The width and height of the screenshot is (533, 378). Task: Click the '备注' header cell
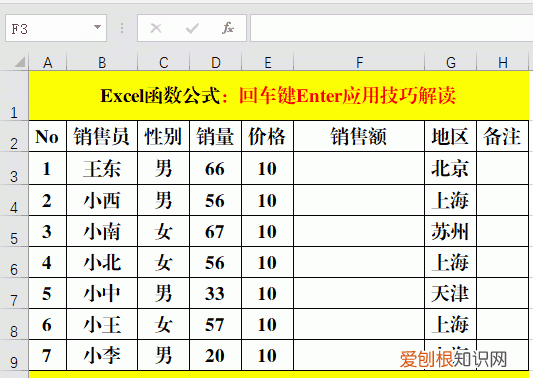click(503, 136)
